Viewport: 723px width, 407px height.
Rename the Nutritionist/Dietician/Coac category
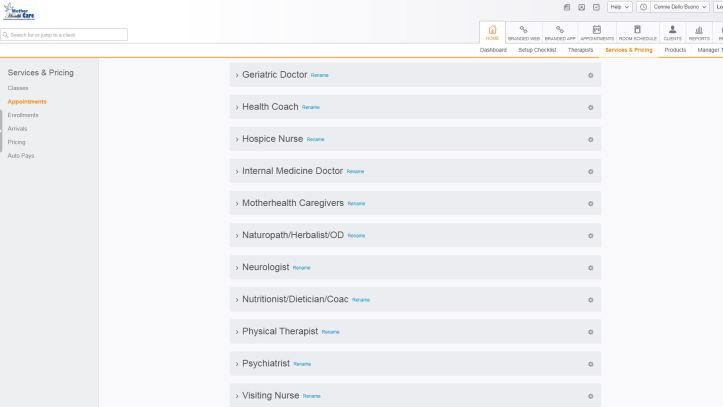pos(361,300)
